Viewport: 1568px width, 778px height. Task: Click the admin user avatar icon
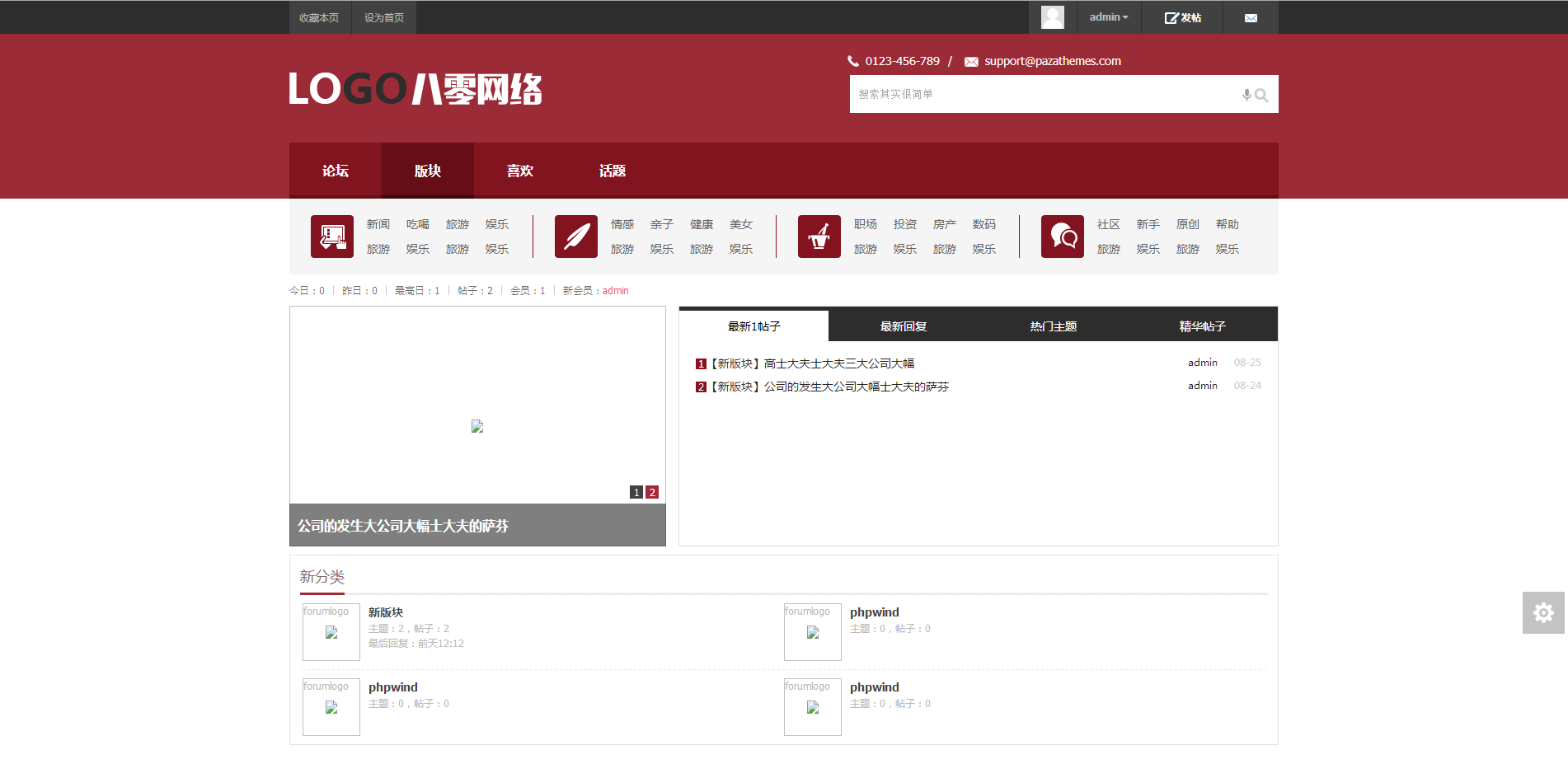coord(1052,17)
